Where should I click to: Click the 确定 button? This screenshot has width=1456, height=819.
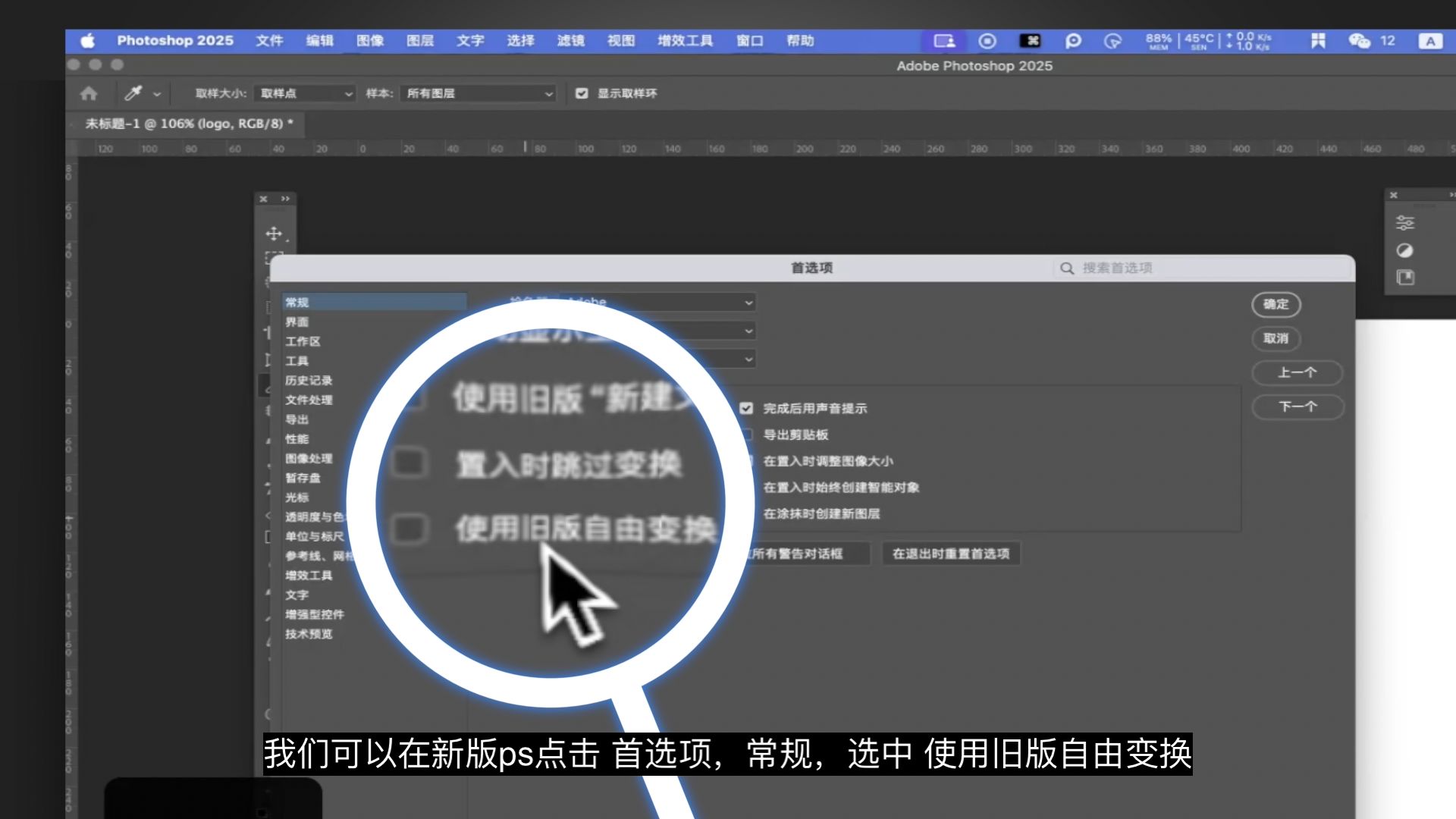(1276, 304)
